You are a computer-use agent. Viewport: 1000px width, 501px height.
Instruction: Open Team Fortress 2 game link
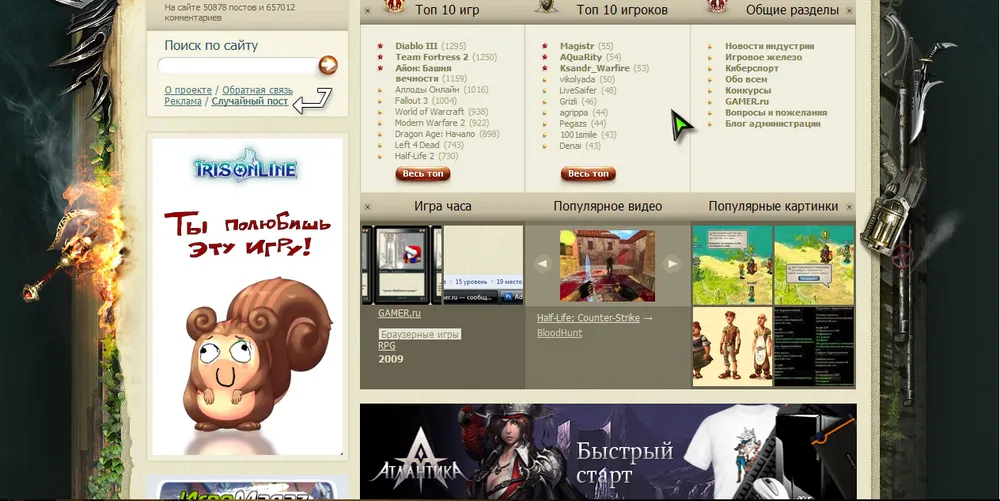click(x=432, y=57)
